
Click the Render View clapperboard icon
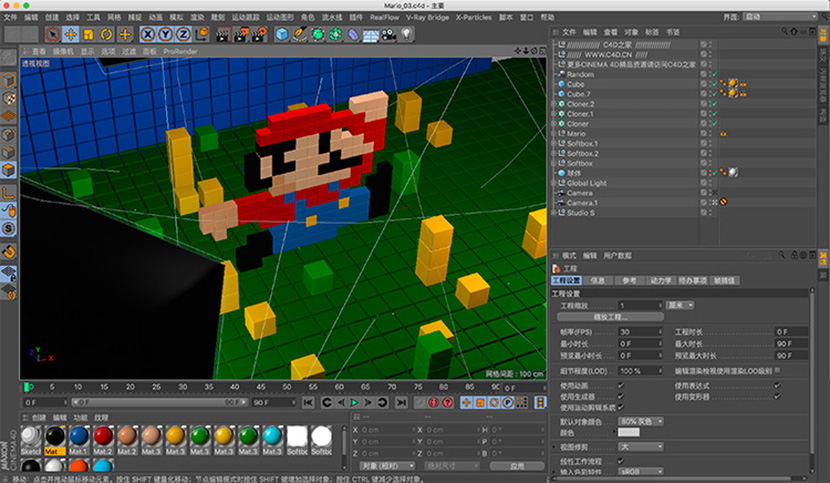point(223,34)
